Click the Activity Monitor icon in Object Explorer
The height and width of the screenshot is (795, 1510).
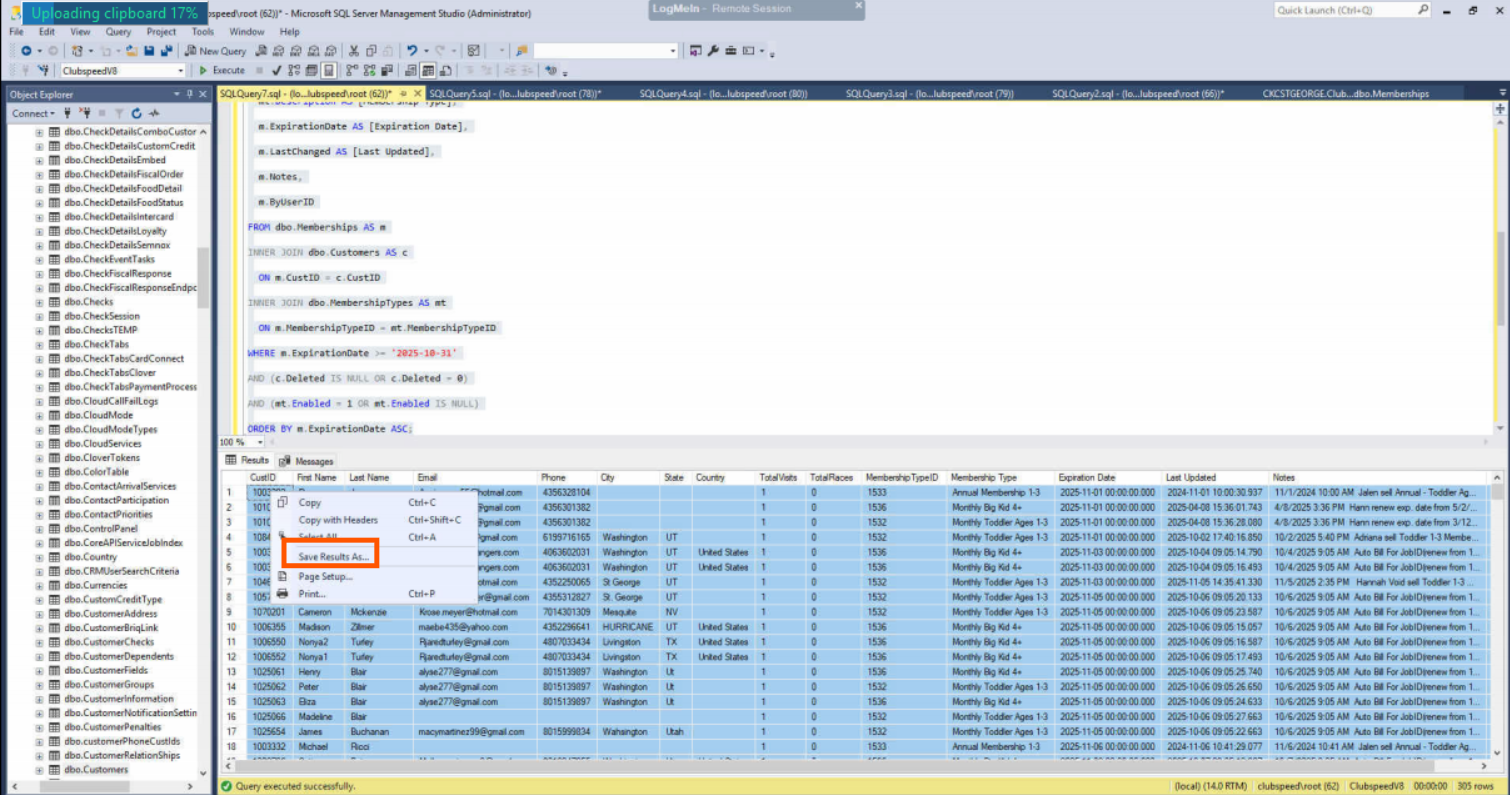click(154, 114)
